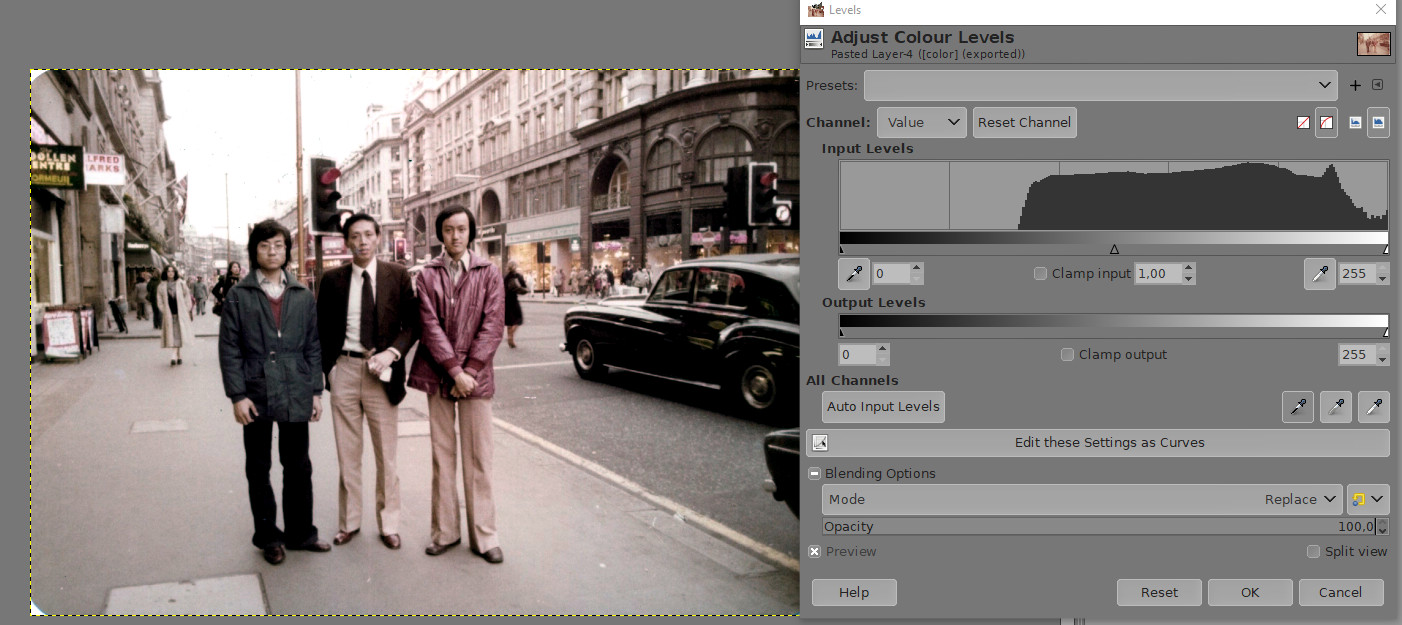
Task: Set histogram to linear display
Action: [x=1355, y=122]
